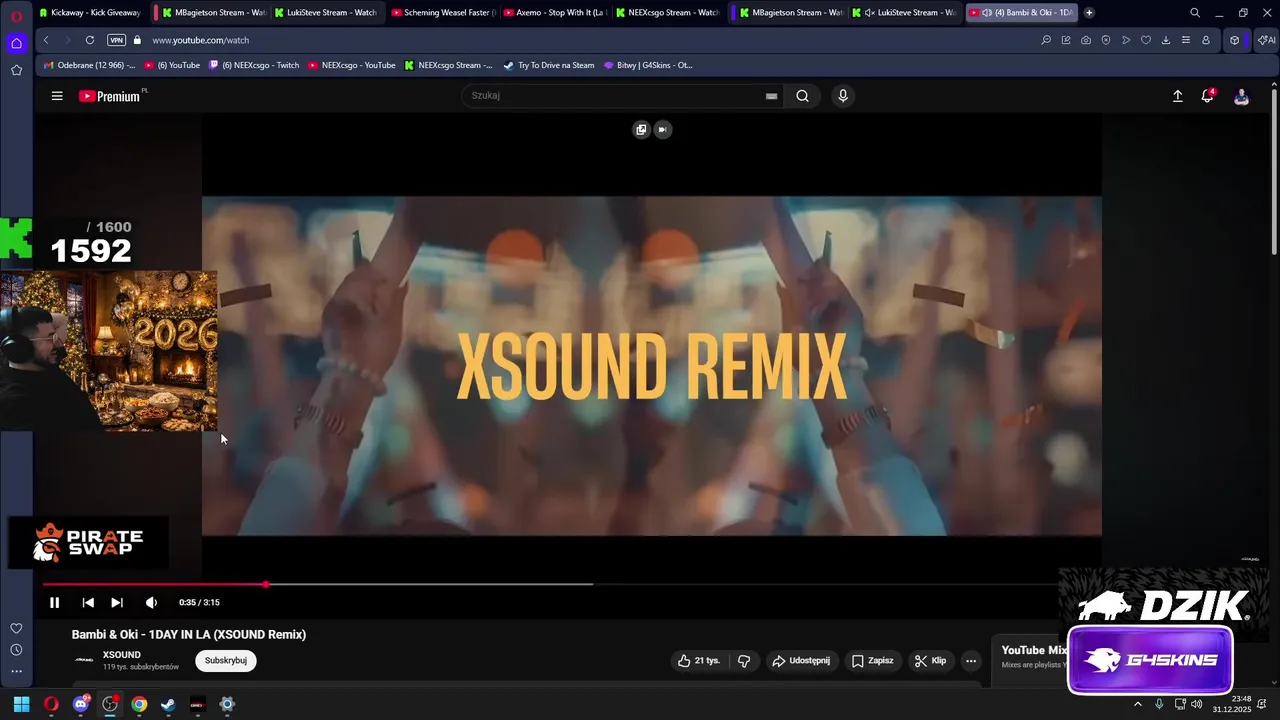Switch to Kickaway - Kick Giveaway tab
Viewport: 1280px width, 720px height.
point(90,13)
